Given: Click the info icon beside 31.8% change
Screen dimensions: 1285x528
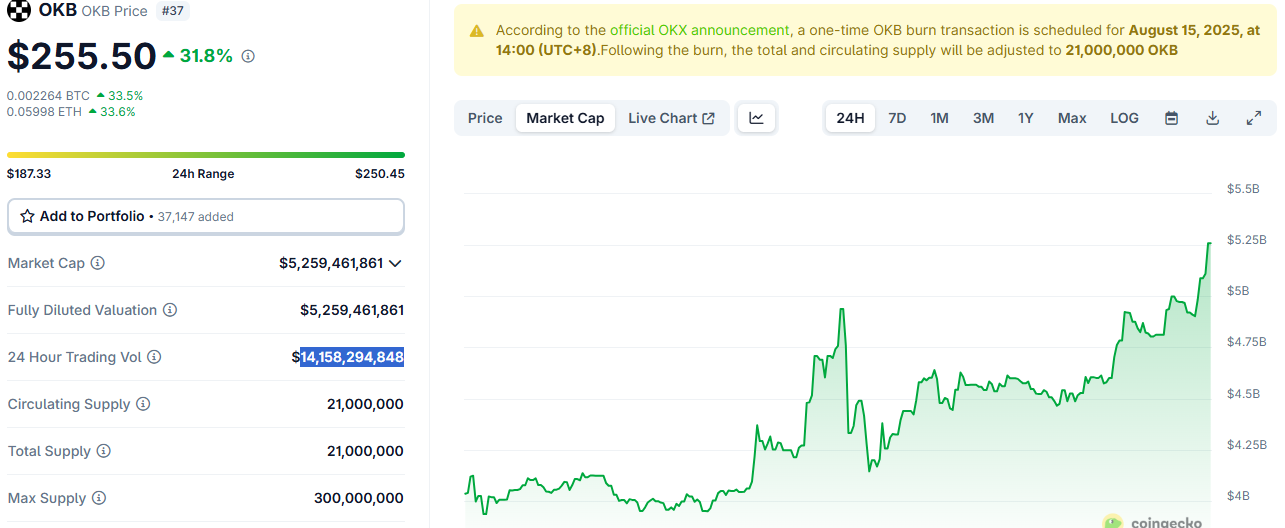Looking at the screenshot, I should point(248,57).
